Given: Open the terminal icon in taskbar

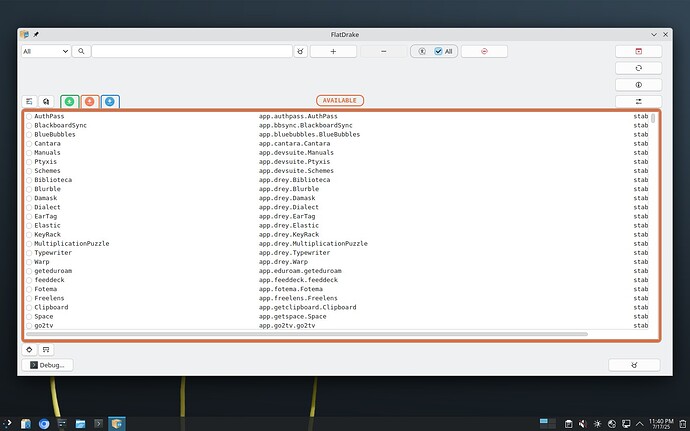Looking at the screenshot, I should click(x=99, y=424).
